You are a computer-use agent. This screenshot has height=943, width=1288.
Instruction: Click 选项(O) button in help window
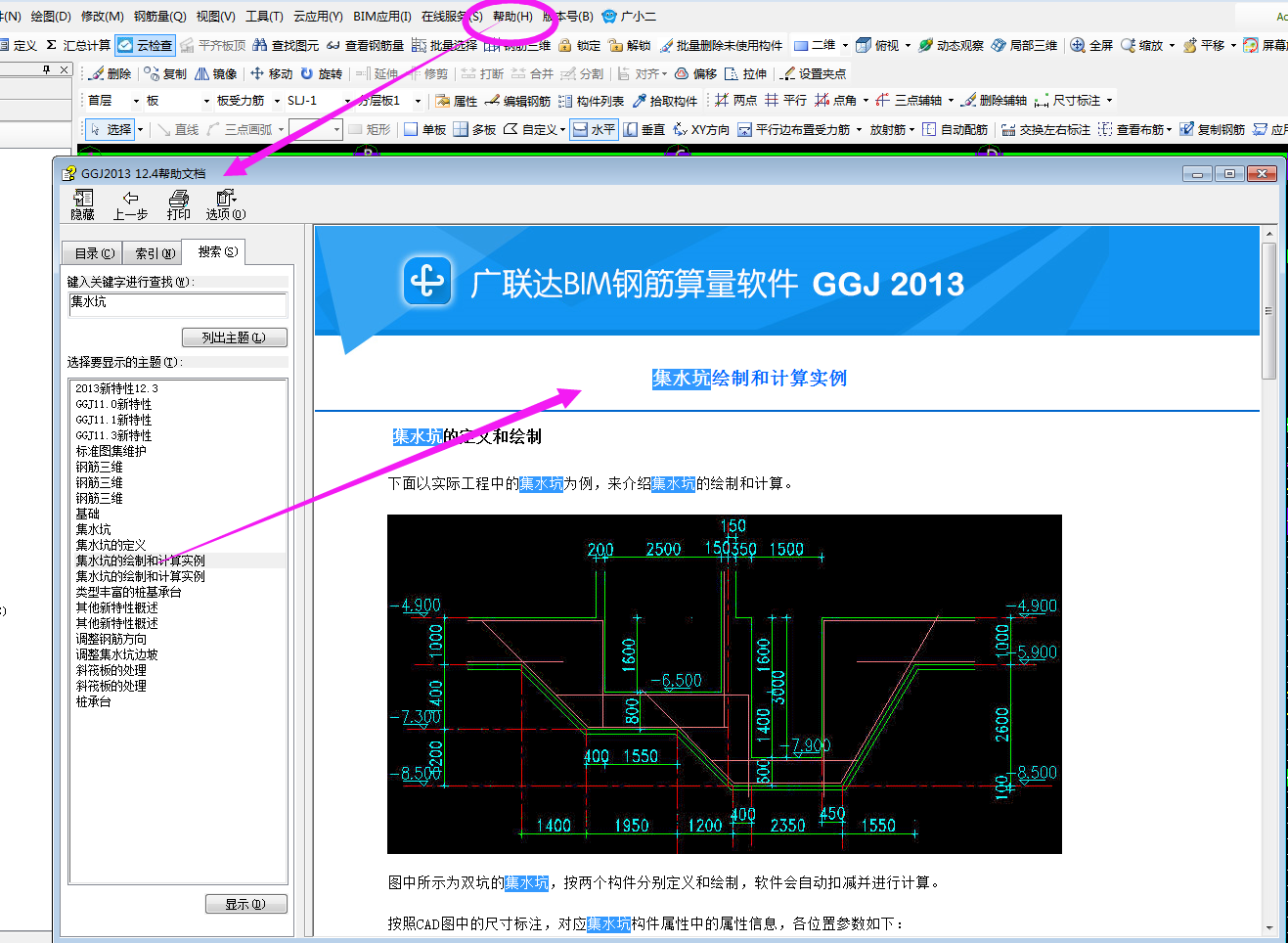click(226, 204)
